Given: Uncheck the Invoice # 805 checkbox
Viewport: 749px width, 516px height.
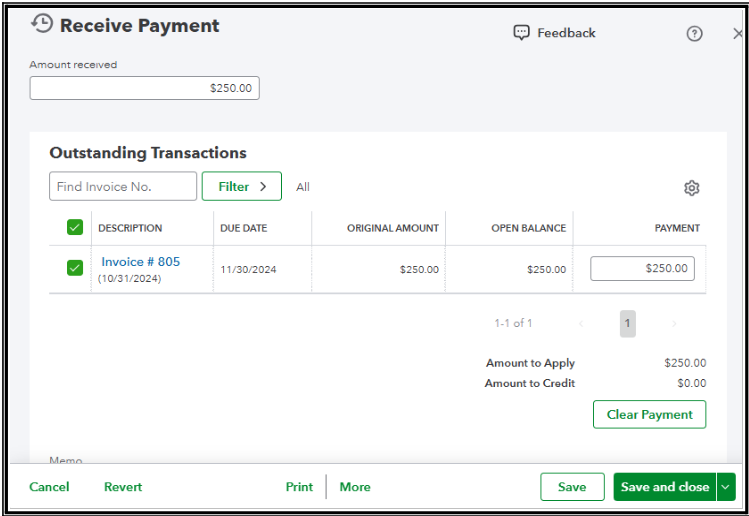Looking at the screenshot, I should 75,268.
